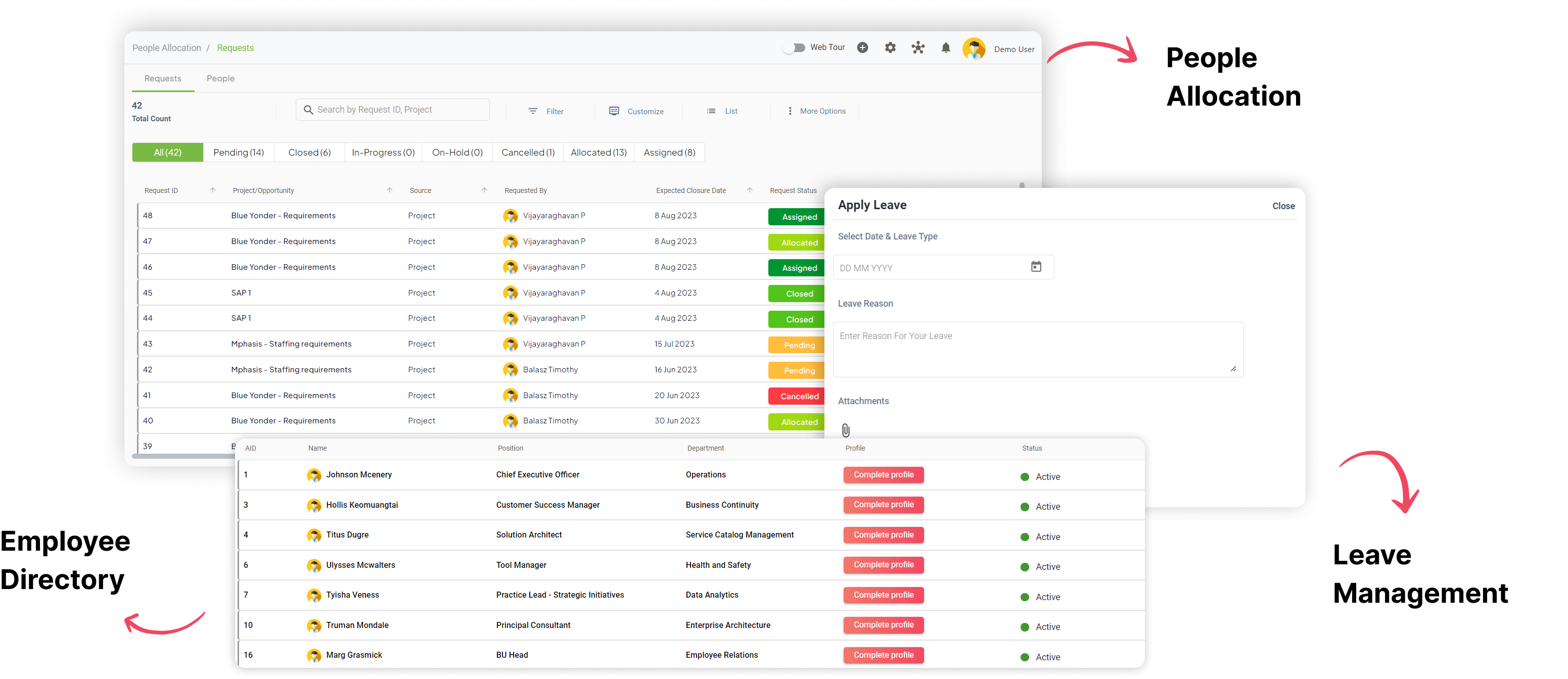This screenshot has width=1568, height=679.
Task: Sort by the Request ID column arrow
Action: pos(213,189)
